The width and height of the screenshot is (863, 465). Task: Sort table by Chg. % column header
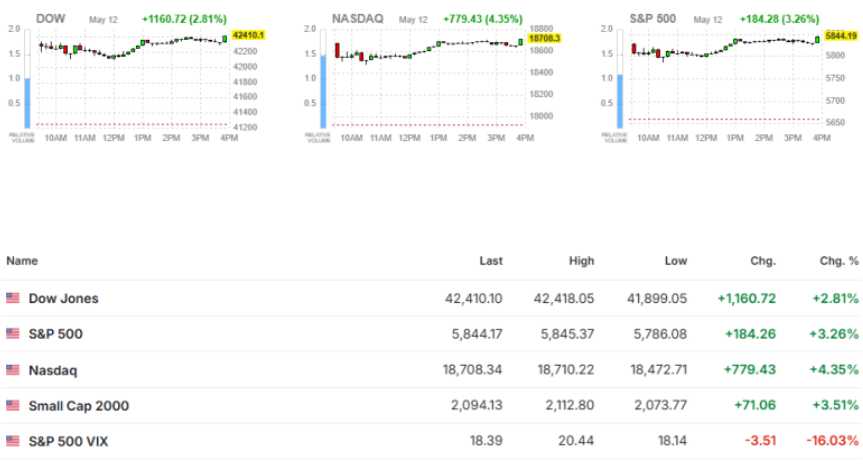(x=839, y=261)
